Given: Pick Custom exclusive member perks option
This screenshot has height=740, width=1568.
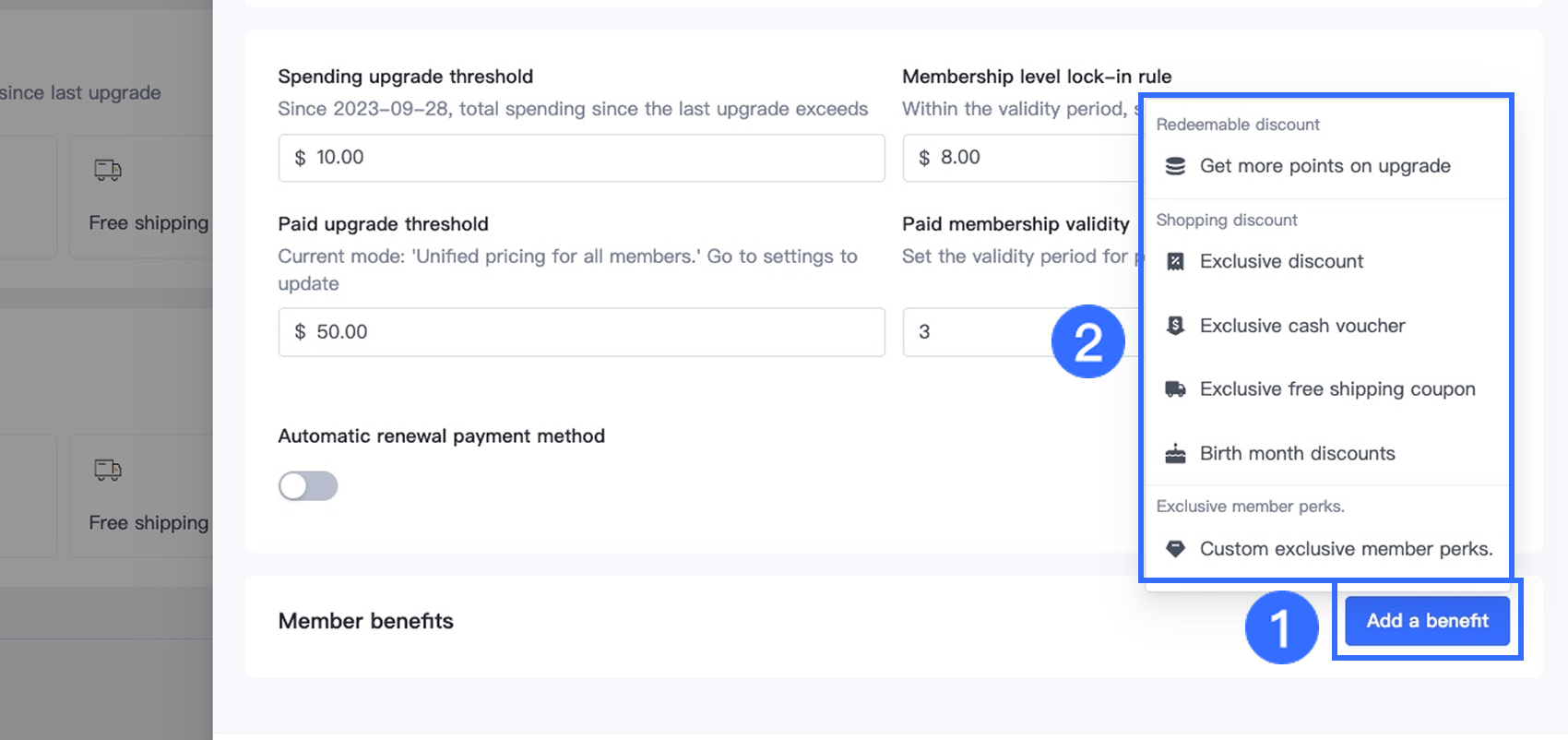Looking at the screenshot, I should pos(1326,549).
